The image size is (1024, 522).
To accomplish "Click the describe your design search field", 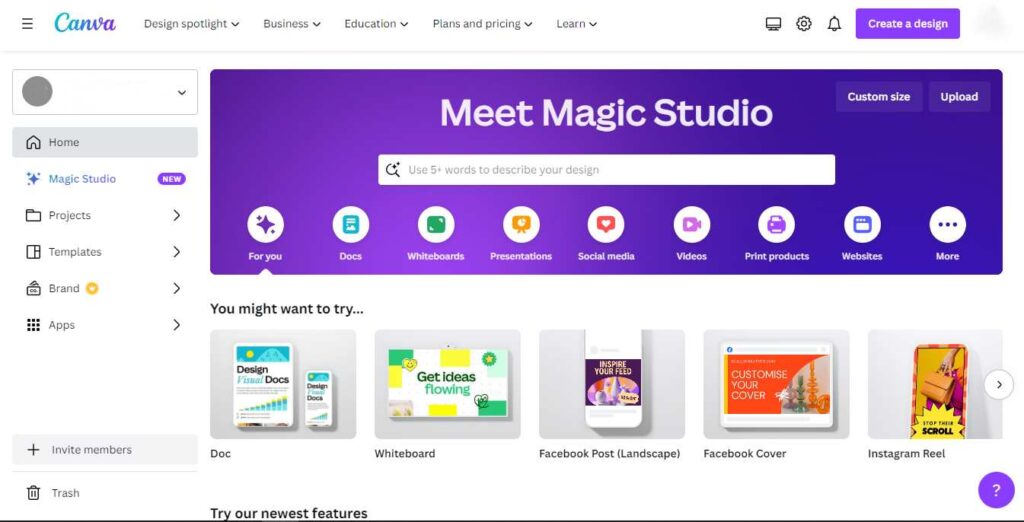I will click(x=607, y=170).
